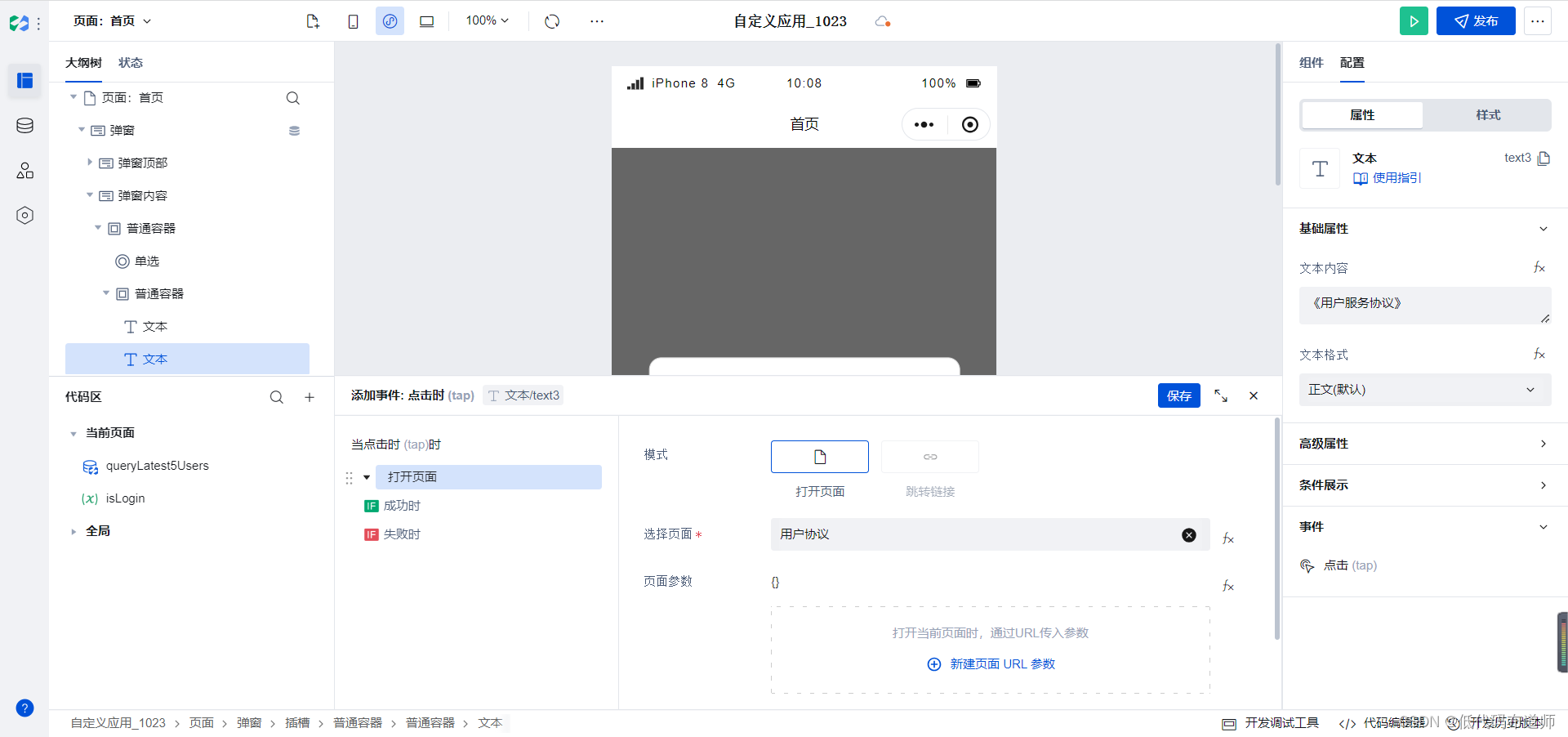Search in the 代码区 panel
Image resolution: width=1568 pixels, height=737 pixels.
[x=277, y=397]
